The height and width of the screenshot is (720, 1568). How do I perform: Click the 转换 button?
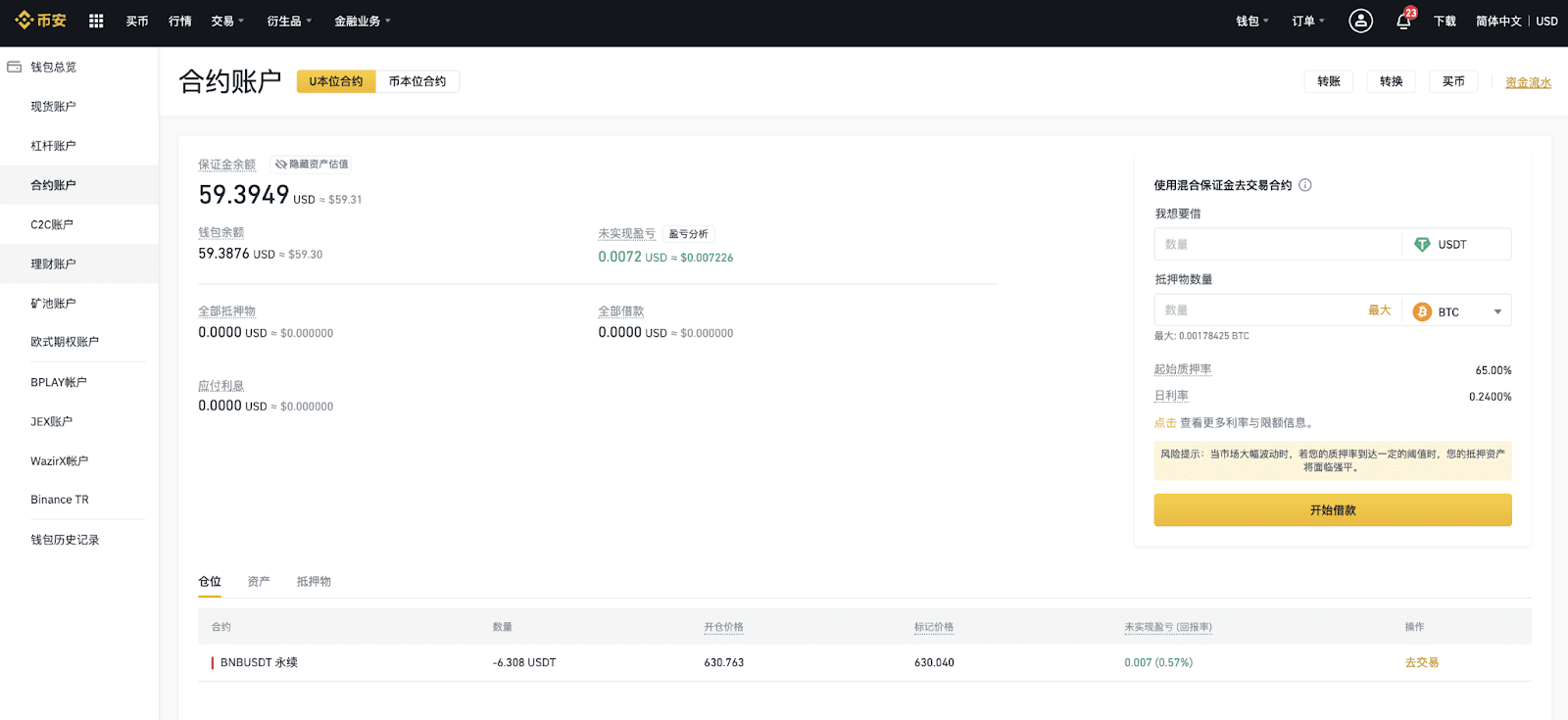tap(1392, 81)
